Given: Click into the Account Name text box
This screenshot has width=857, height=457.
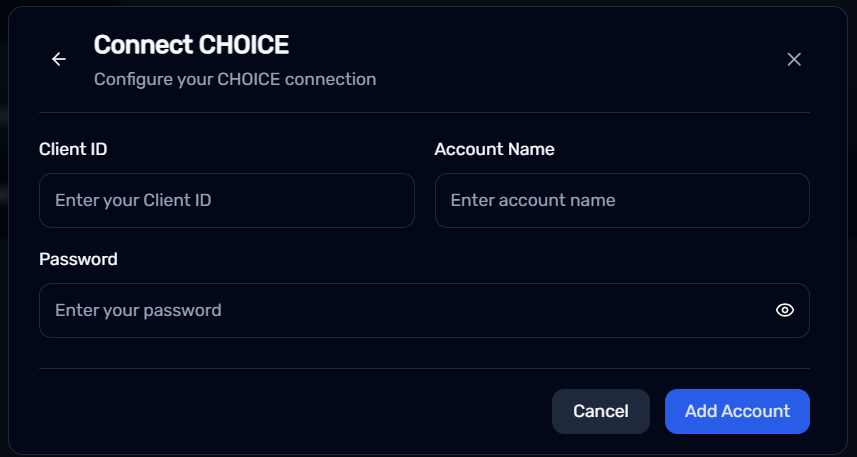Looking at the screenshot, I should tap(622, 200).
